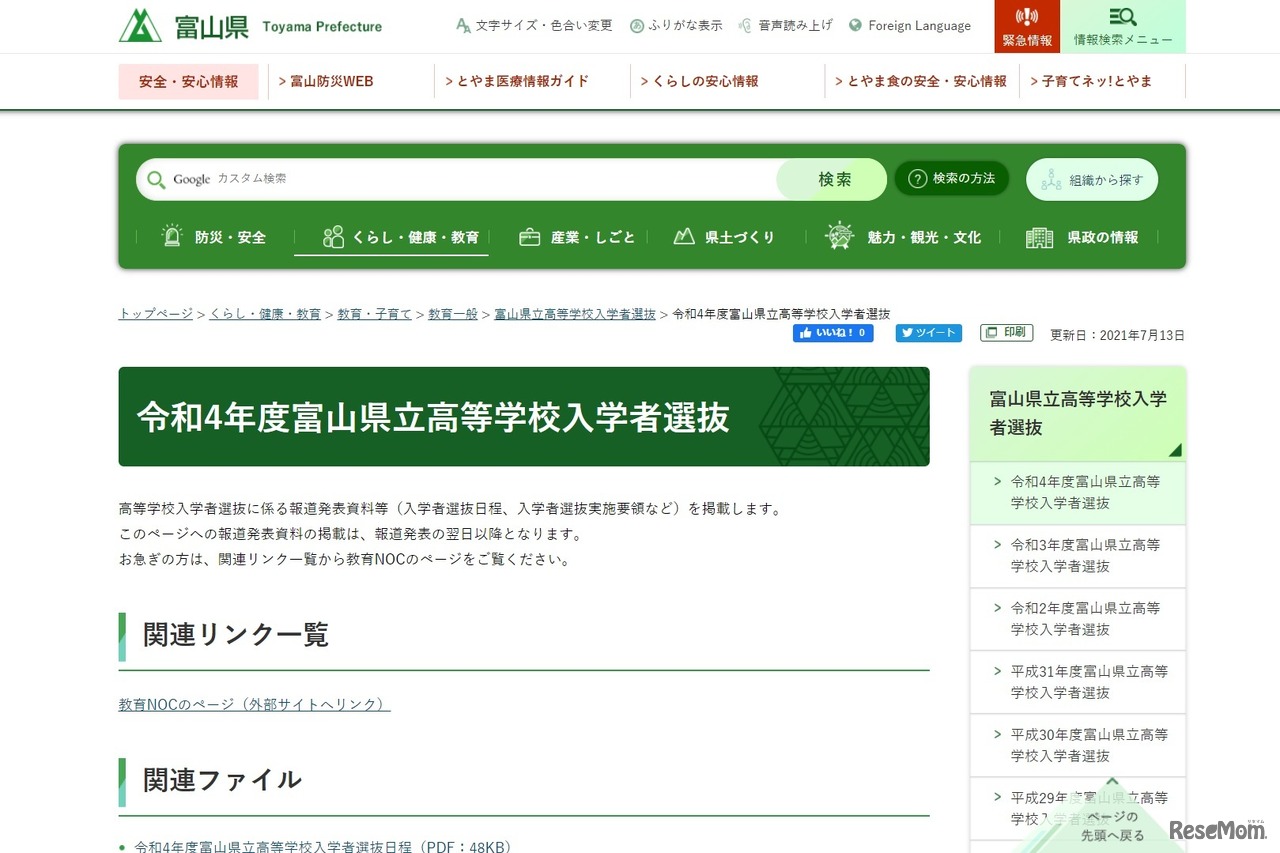Screen dimensions: 1280x853
Task: Share the page with ツイート button
Action: click(x=928, y=333)
